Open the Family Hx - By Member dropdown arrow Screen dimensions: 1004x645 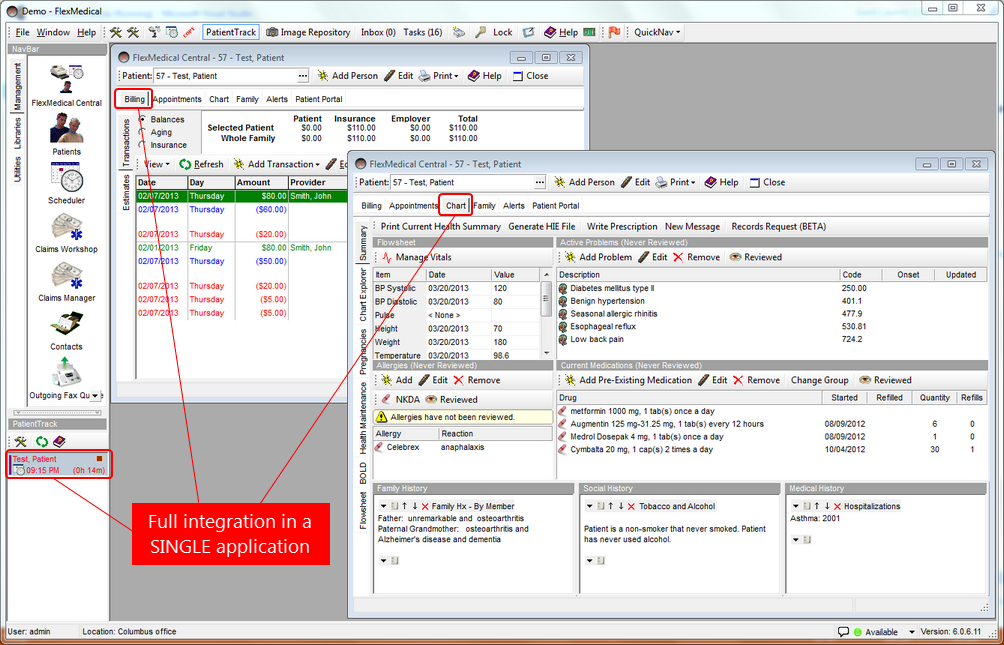(383, 507)
